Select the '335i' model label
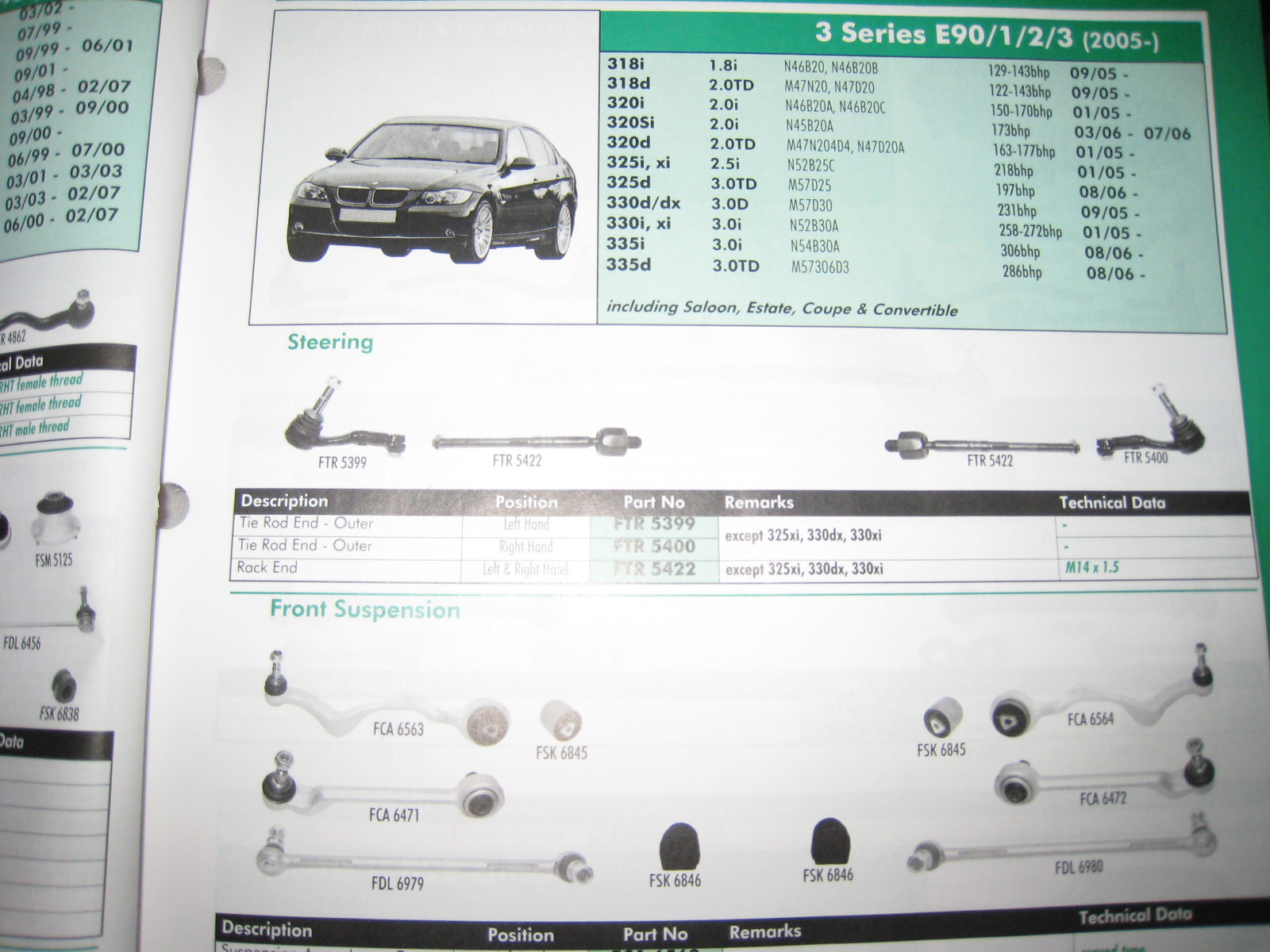 [625, 244]
